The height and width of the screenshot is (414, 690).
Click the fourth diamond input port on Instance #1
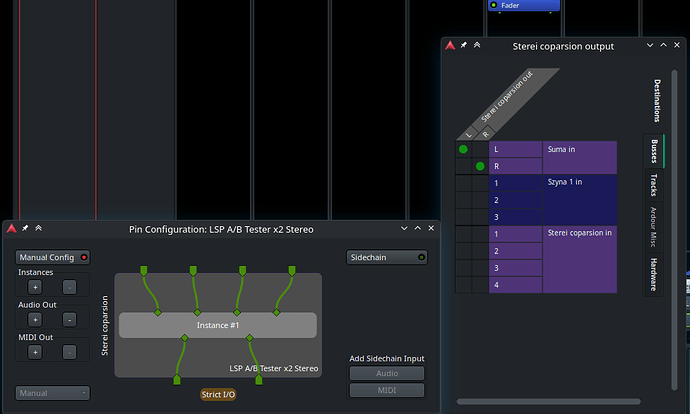coord(276,312)
